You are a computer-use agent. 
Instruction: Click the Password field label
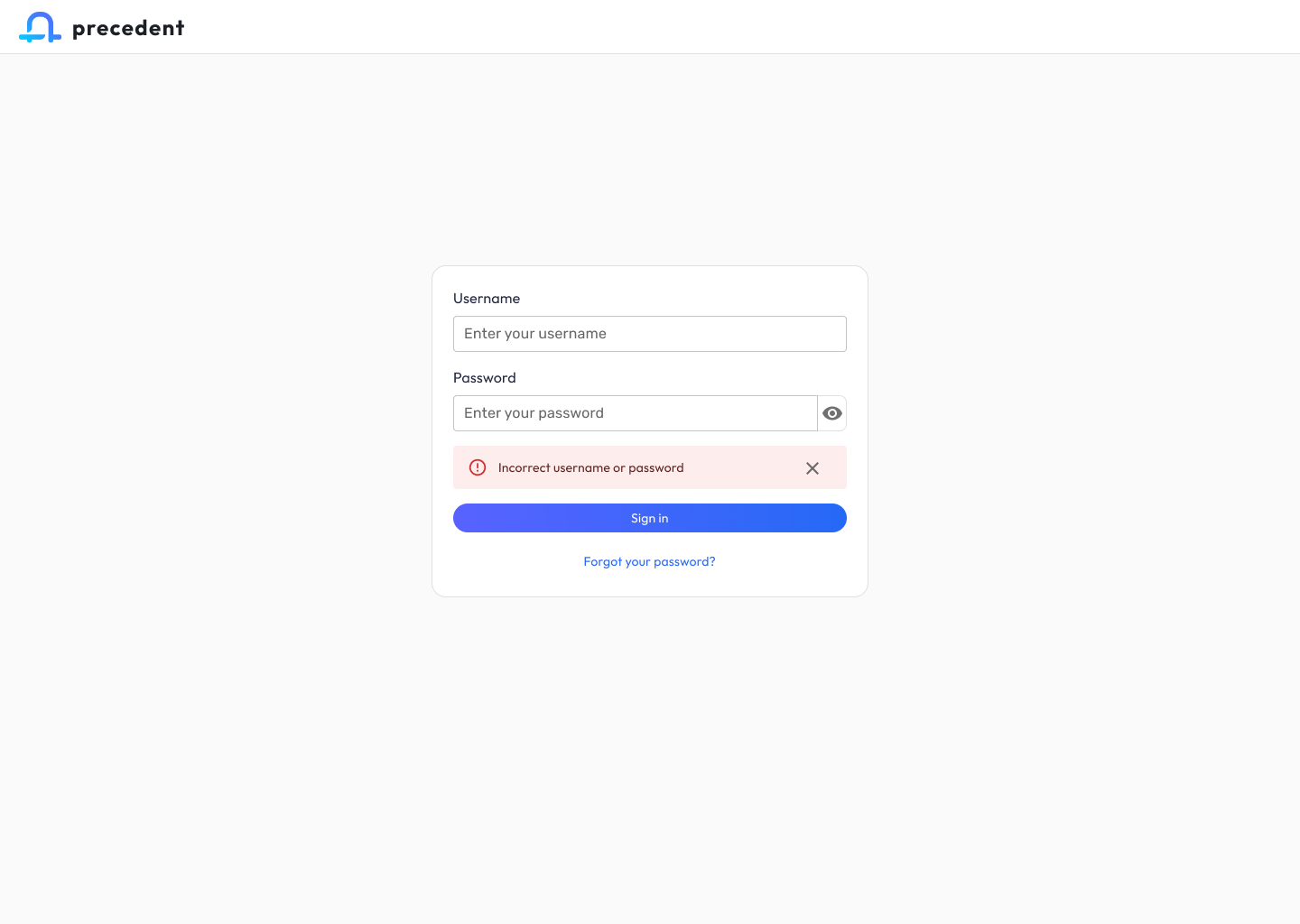tap(485, 378)
